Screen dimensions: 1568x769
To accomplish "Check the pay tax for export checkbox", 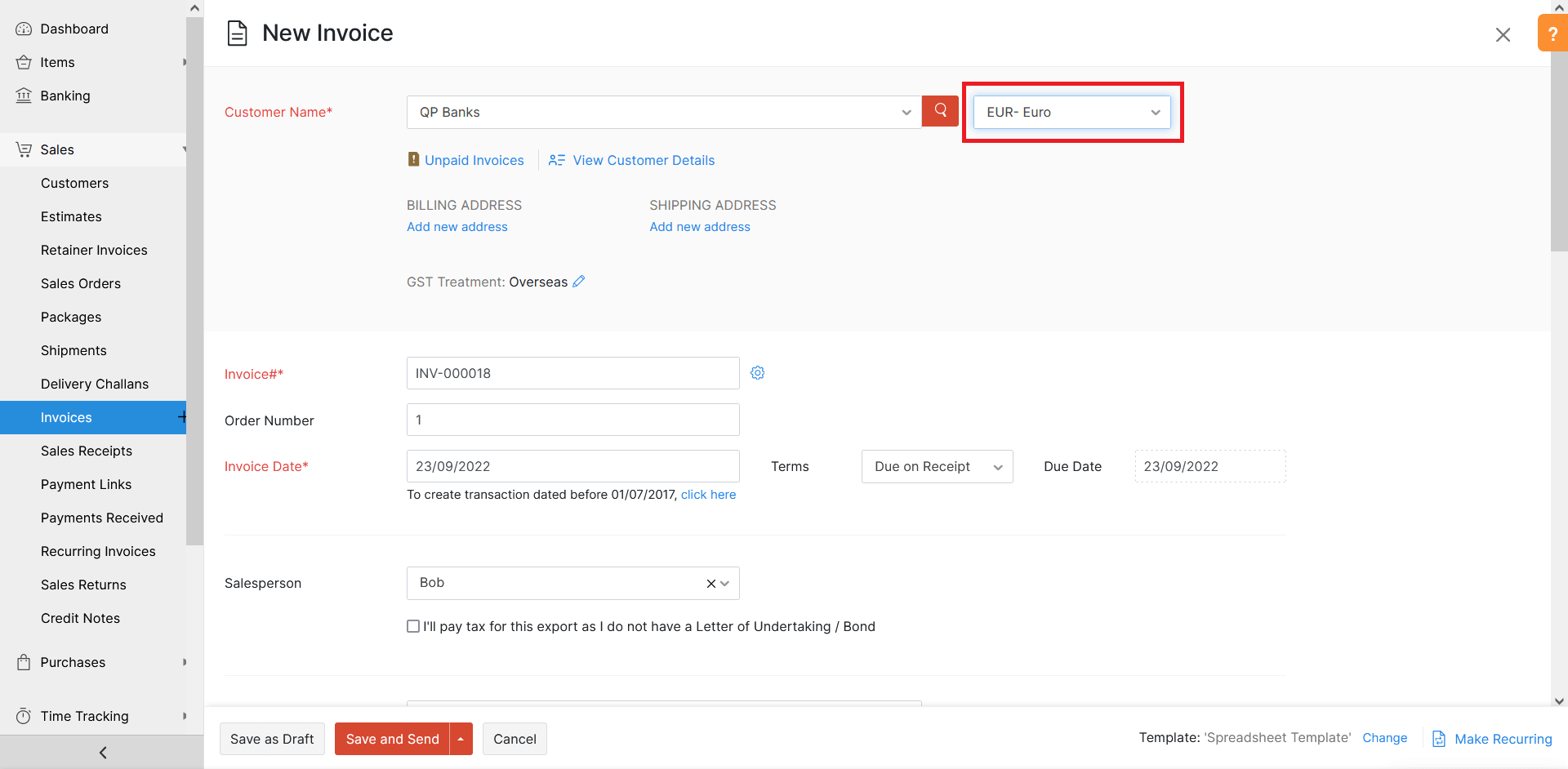I will (412, 626).
